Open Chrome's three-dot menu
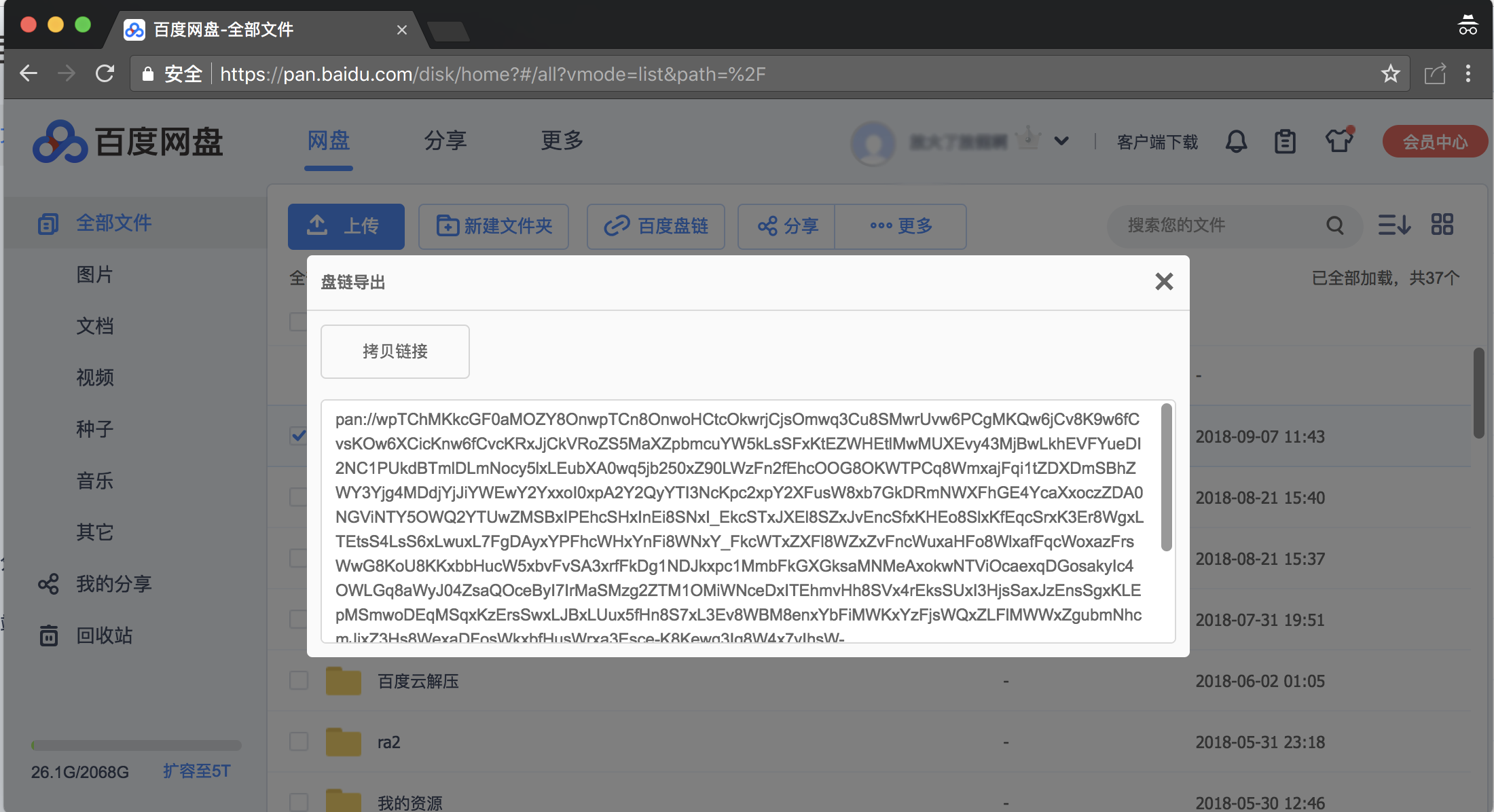 [1468, 73]
